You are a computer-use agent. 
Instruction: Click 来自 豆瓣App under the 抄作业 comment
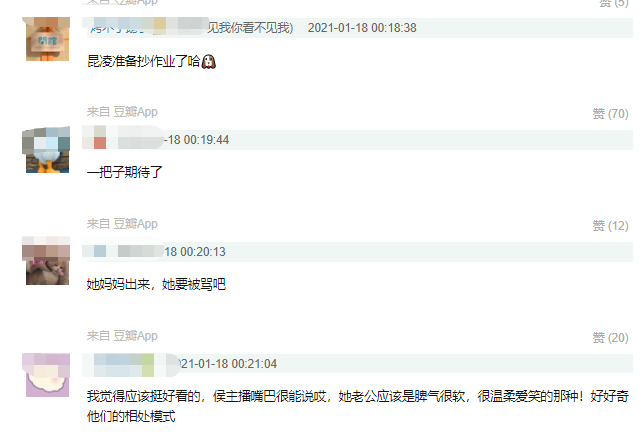tap(122, 112)
